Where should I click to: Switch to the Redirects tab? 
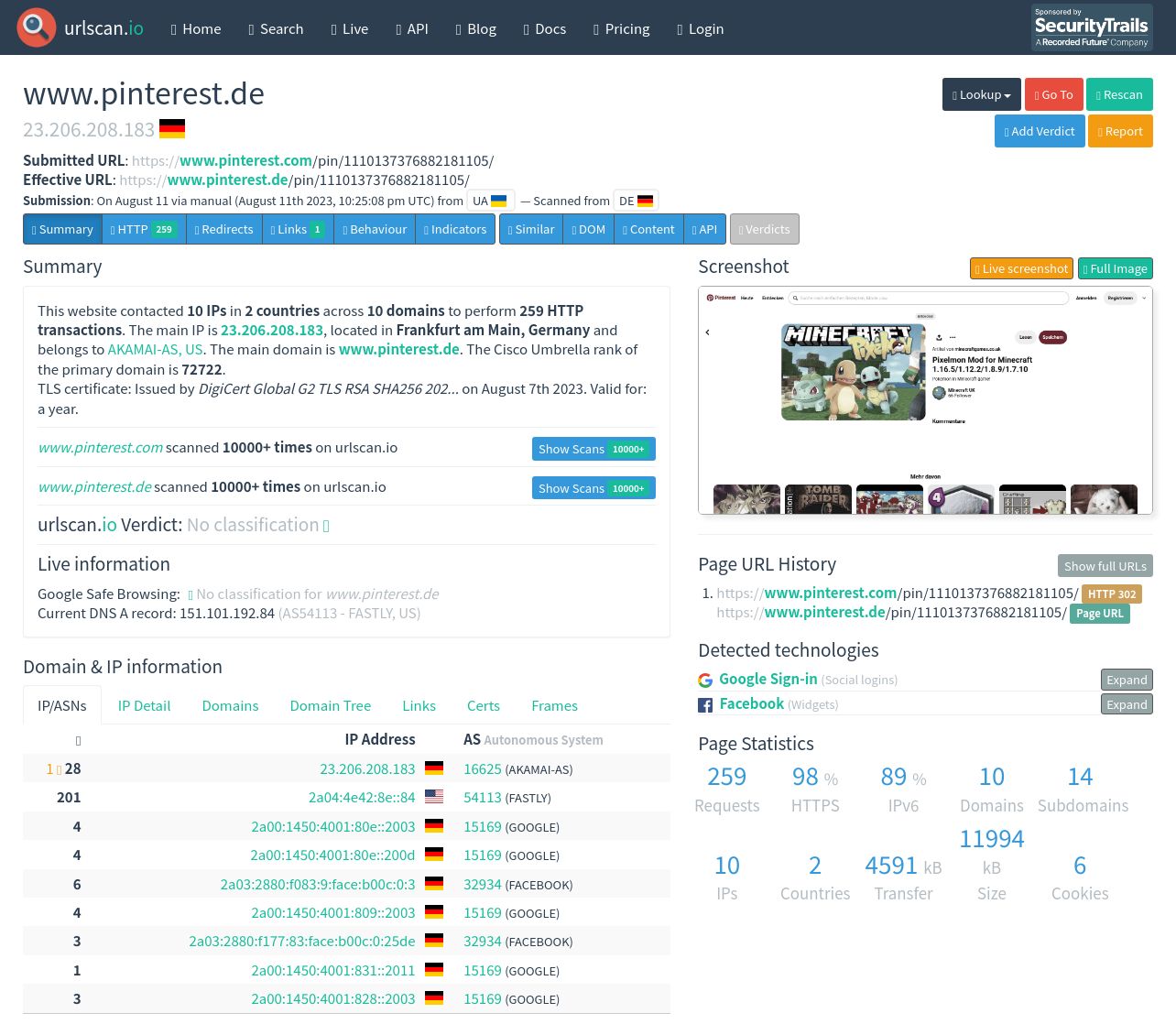tap(224, 229)
